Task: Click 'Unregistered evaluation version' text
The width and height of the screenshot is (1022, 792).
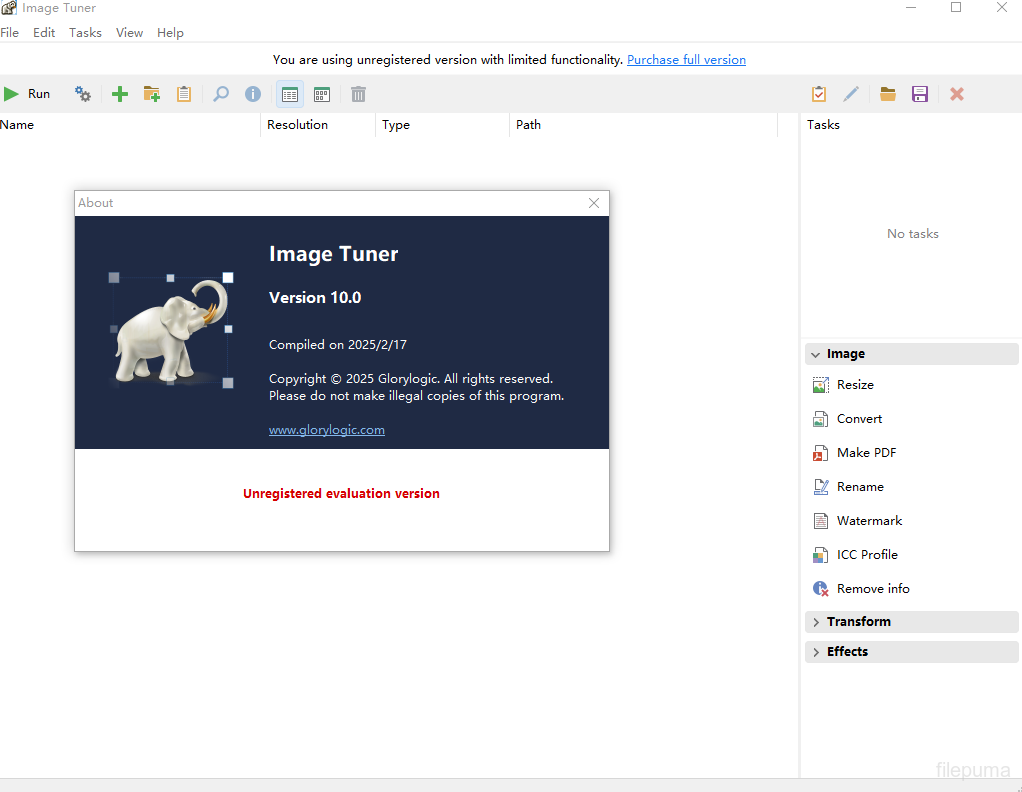Action: point(341,493)
